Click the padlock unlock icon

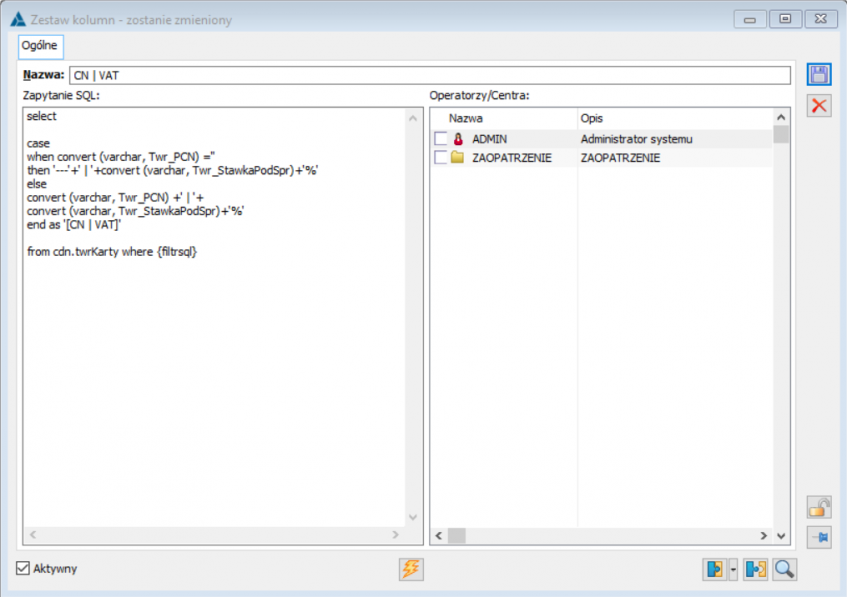point(819,508)
